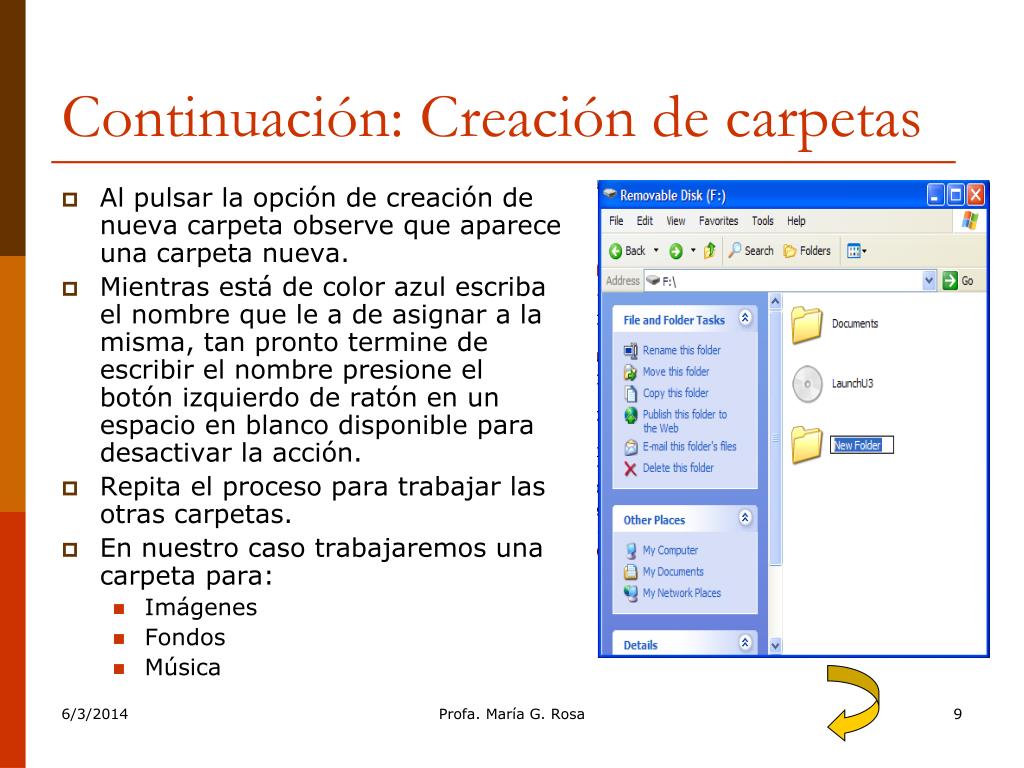Click the Removable Disk title bar icon
The width and height of the screenshot is (1024, 768).
point(609,195)
